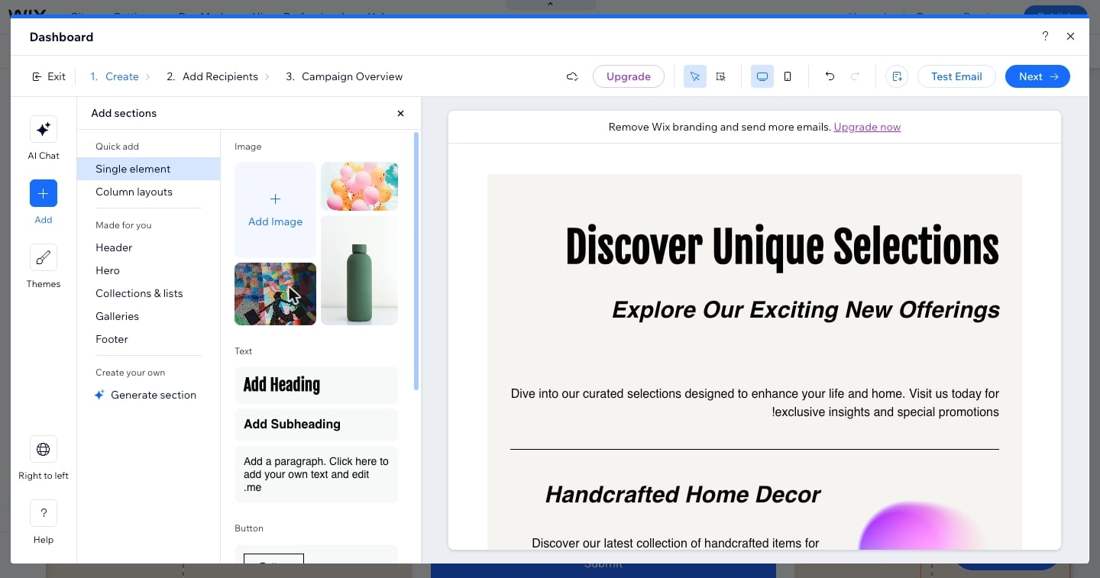Close the Add sections panel
Viewport: 1100px width, 578px height.
tap(401, 113)
